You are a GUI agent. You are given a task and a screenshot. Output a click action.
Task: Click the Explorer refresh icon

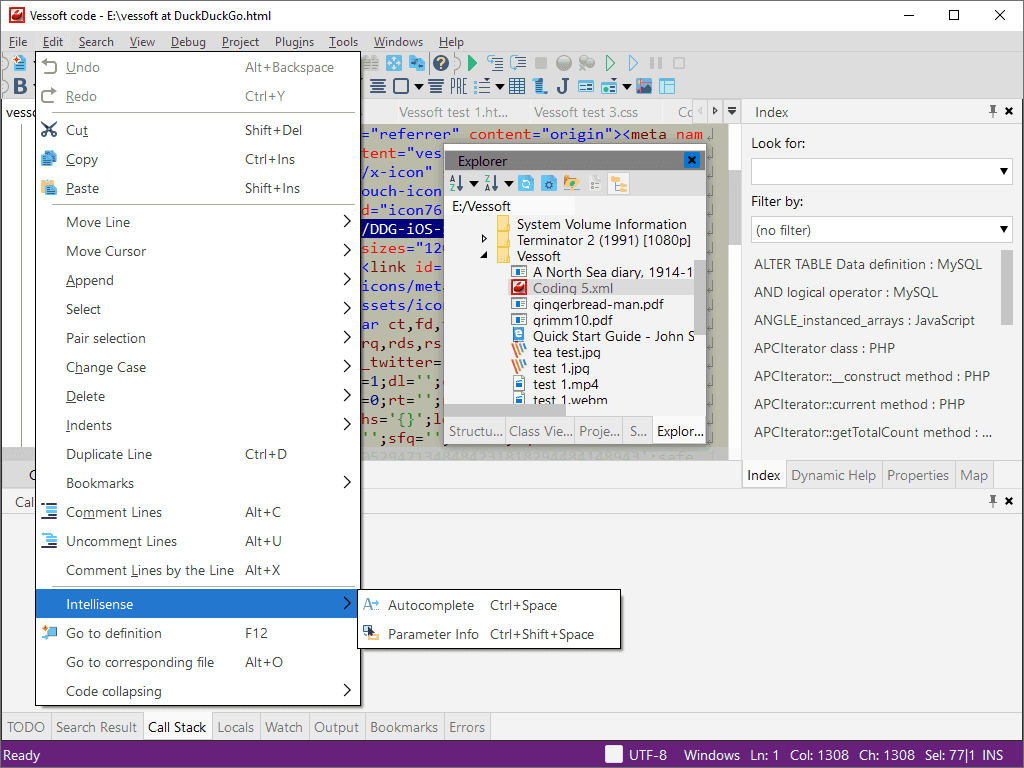526,184
